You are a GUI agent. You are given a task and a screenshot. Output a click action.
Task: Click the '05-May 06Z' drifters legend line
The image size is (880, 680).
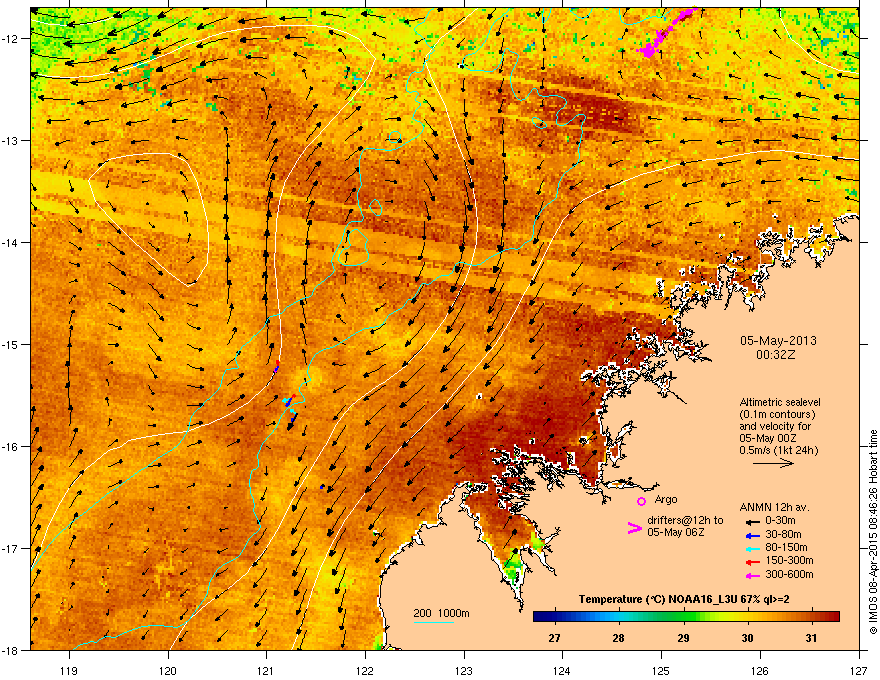point(676,532)
